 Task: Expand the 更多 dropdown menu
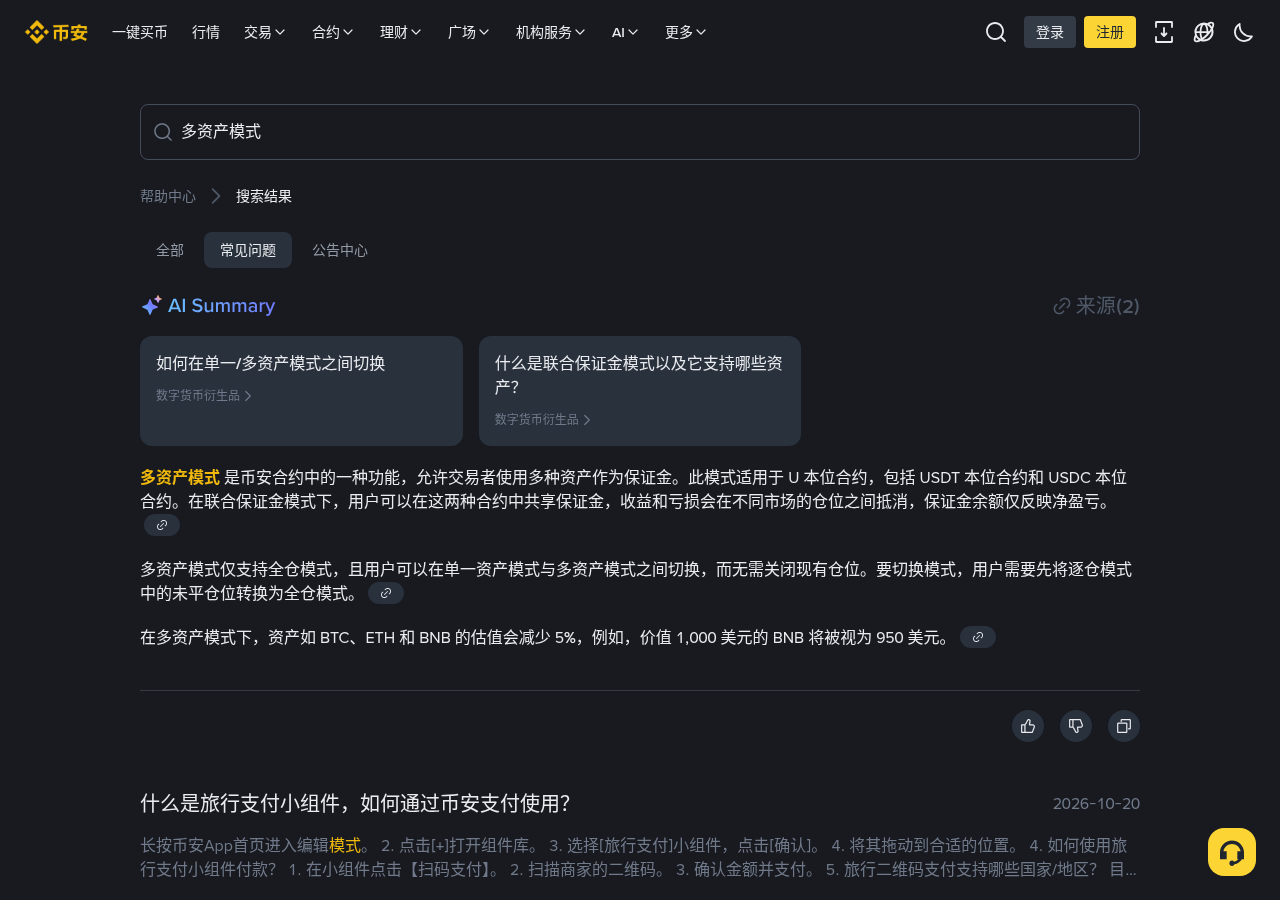click(x=686, y=32)
